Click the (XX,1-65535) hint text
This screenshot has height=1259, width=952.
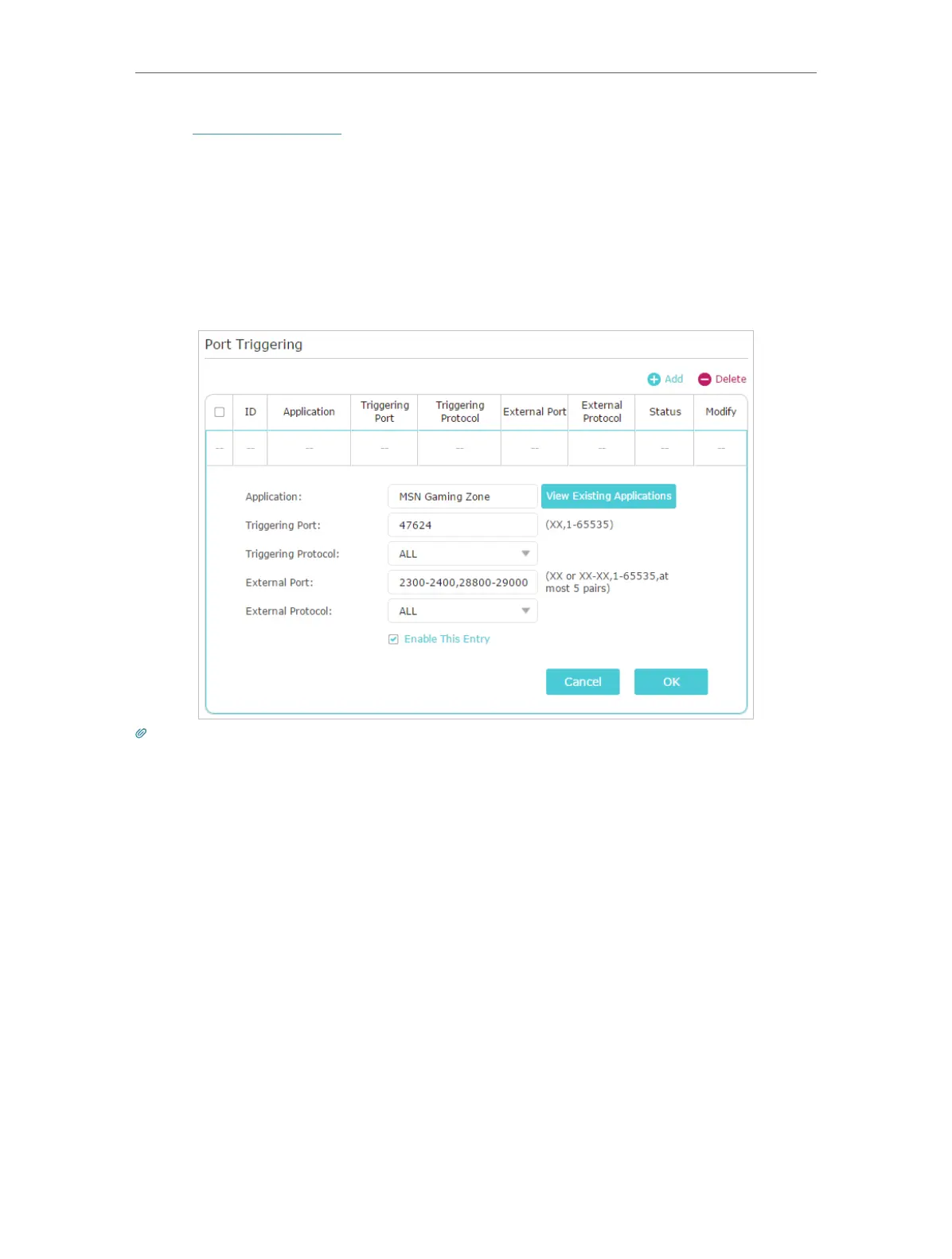[579, 524]
